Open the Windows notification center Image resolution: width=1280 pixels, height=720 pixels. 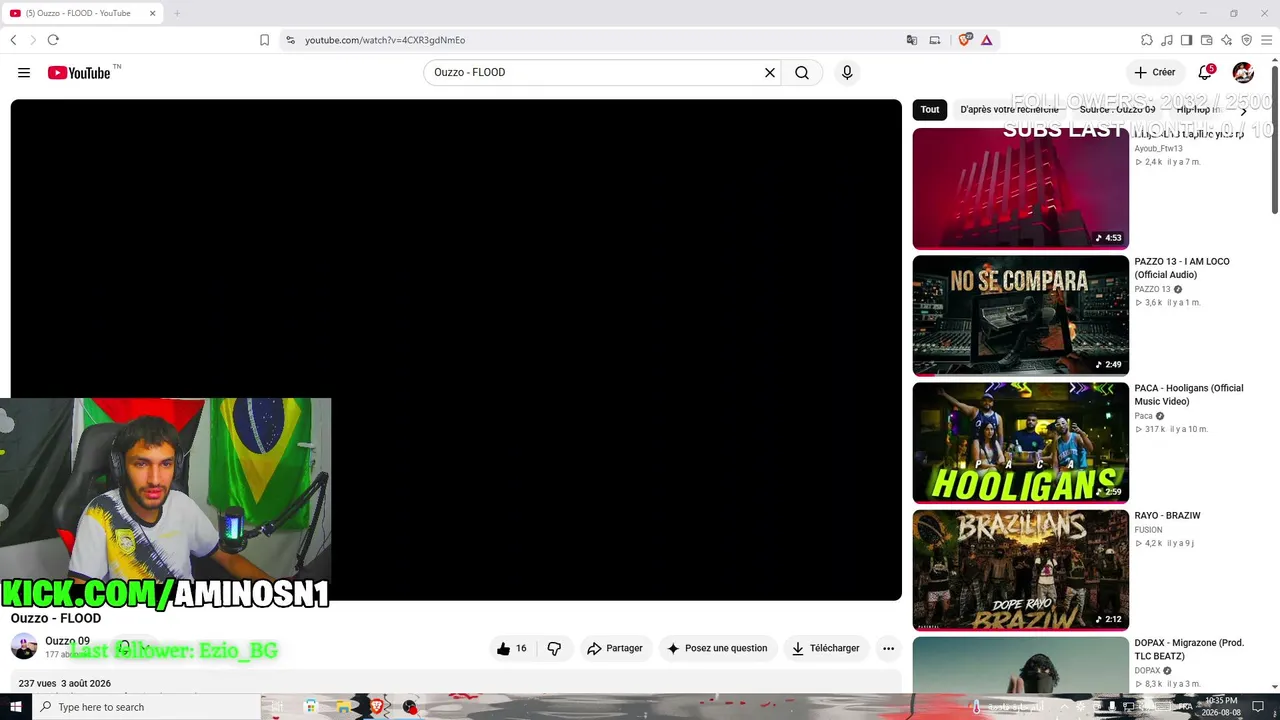click(1258, 707)
